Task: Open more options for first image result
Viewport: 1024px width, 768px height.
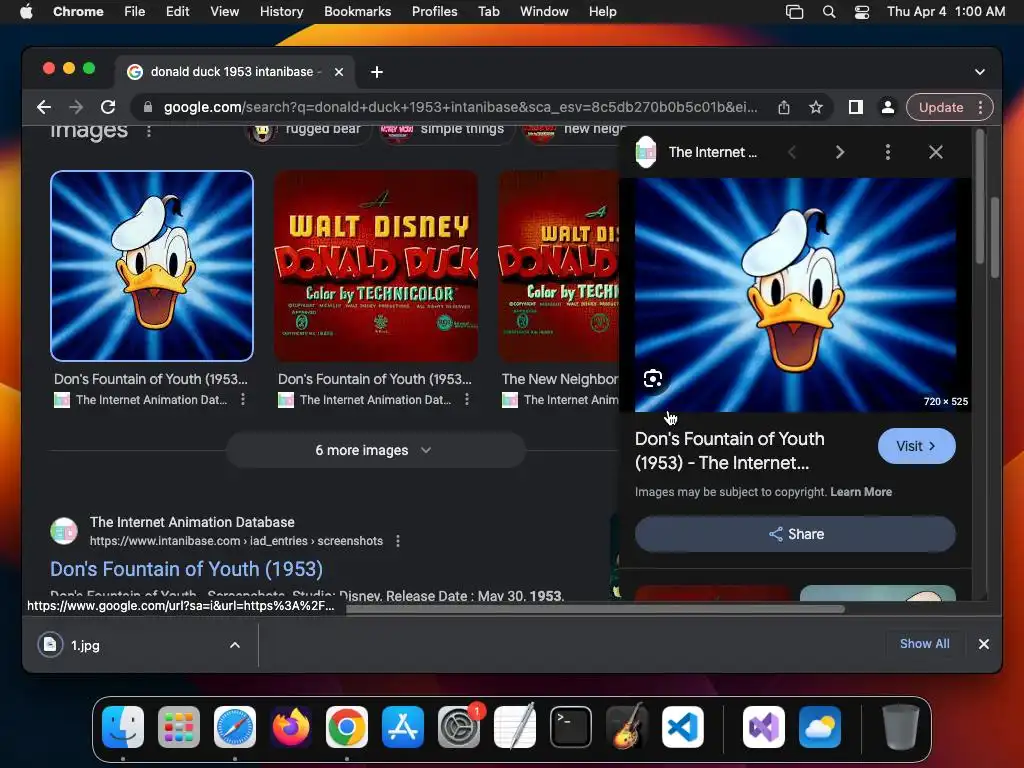Action: tap(243, 399)
